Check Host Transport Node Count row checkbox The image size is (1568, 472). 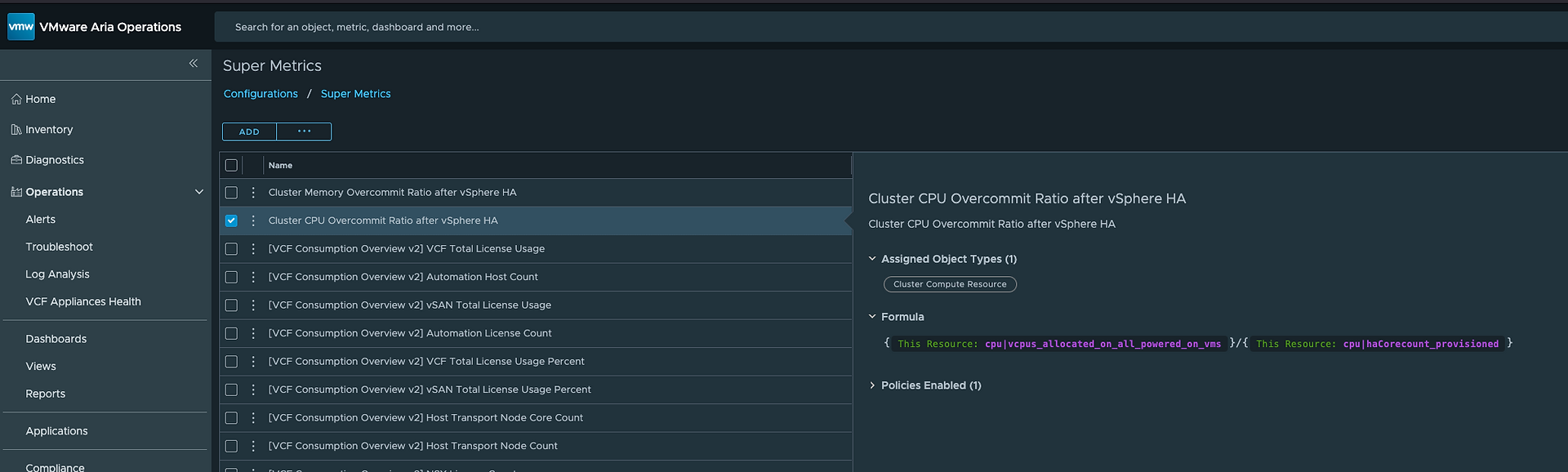coord(231,446)
